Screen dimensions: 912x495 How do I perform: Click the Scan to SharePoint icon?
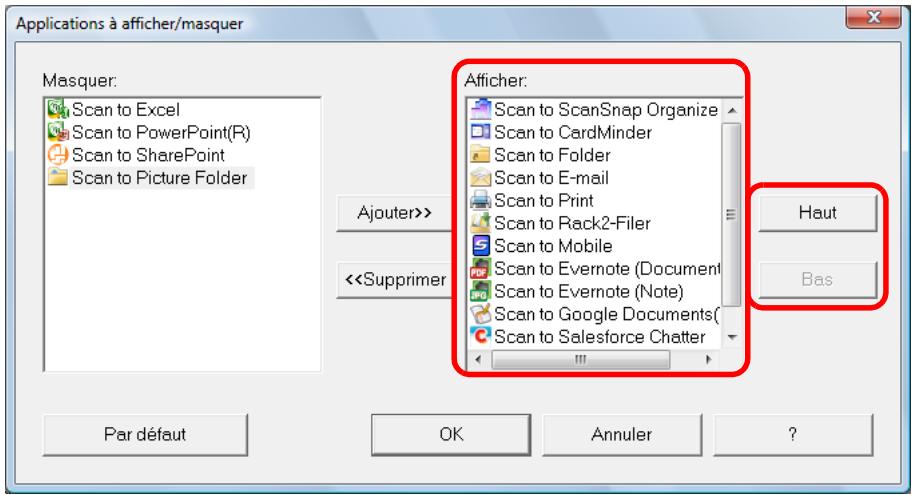pyautogui.click(x=58, y=155)
